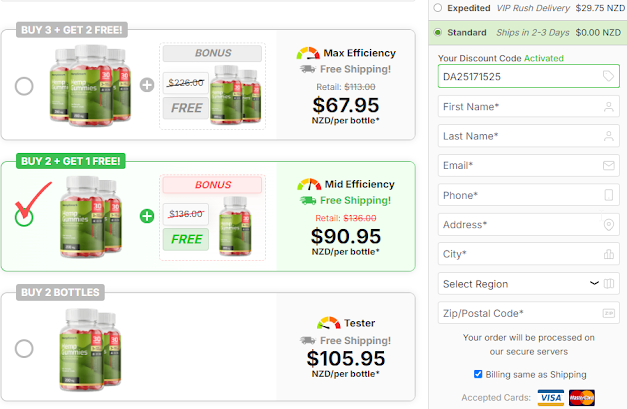Click the building icon in City field
The image size is (627, 409).
(x=609, y=255)
